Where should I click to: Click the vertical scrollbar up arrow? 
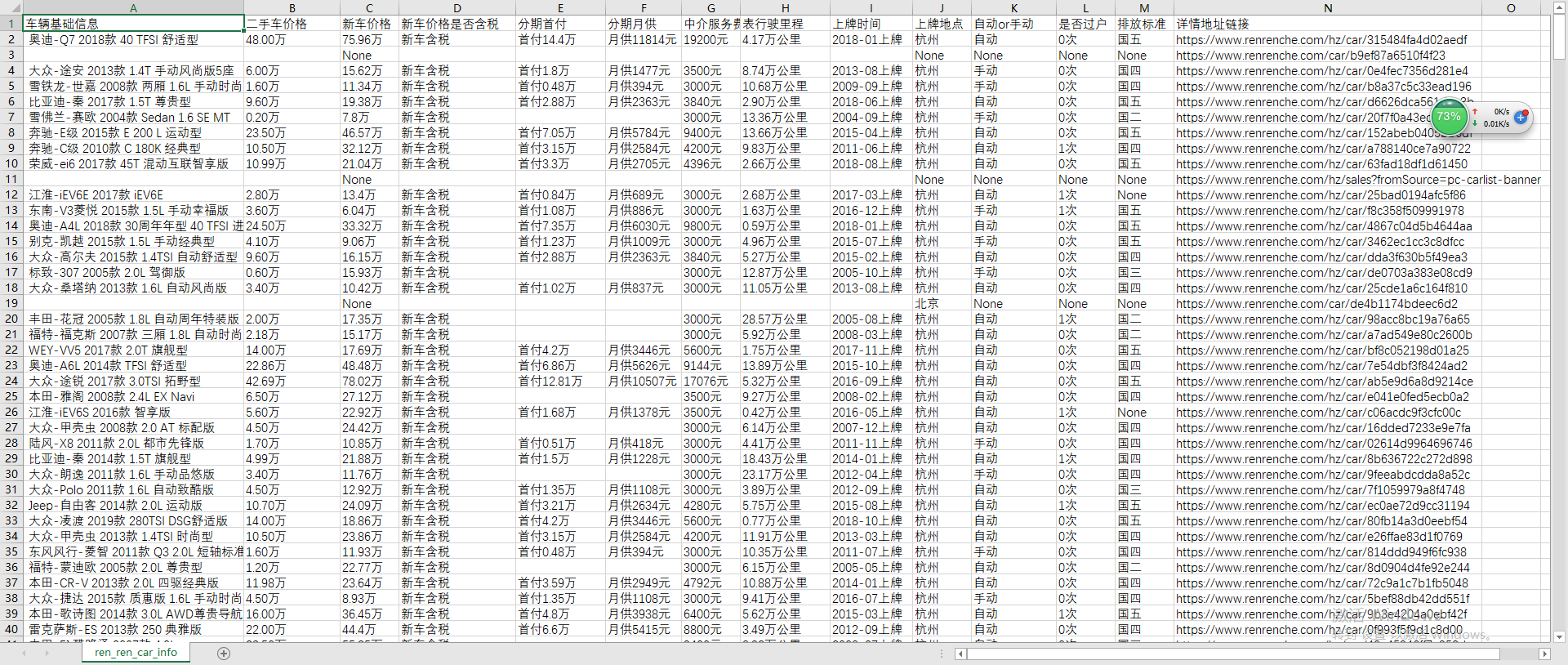(1559, 7)
